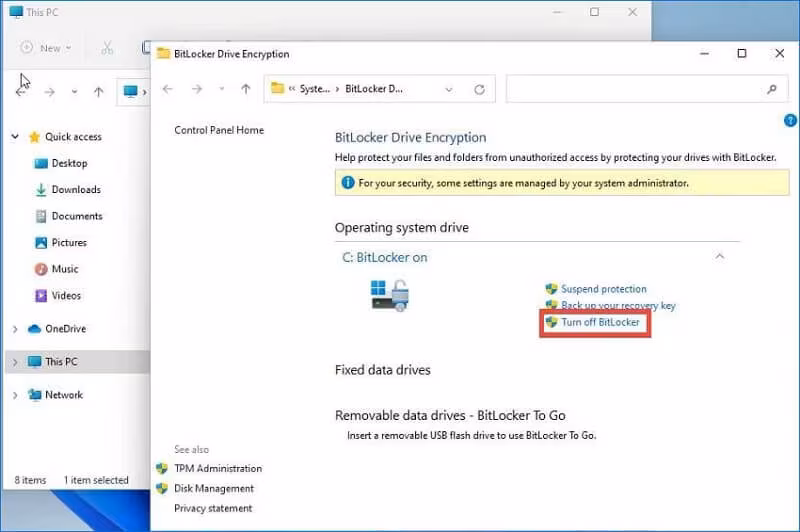Click the Control Panel search box
Image resolution: width=800 pixels, height=532 pixels.
tap(647, 89)
